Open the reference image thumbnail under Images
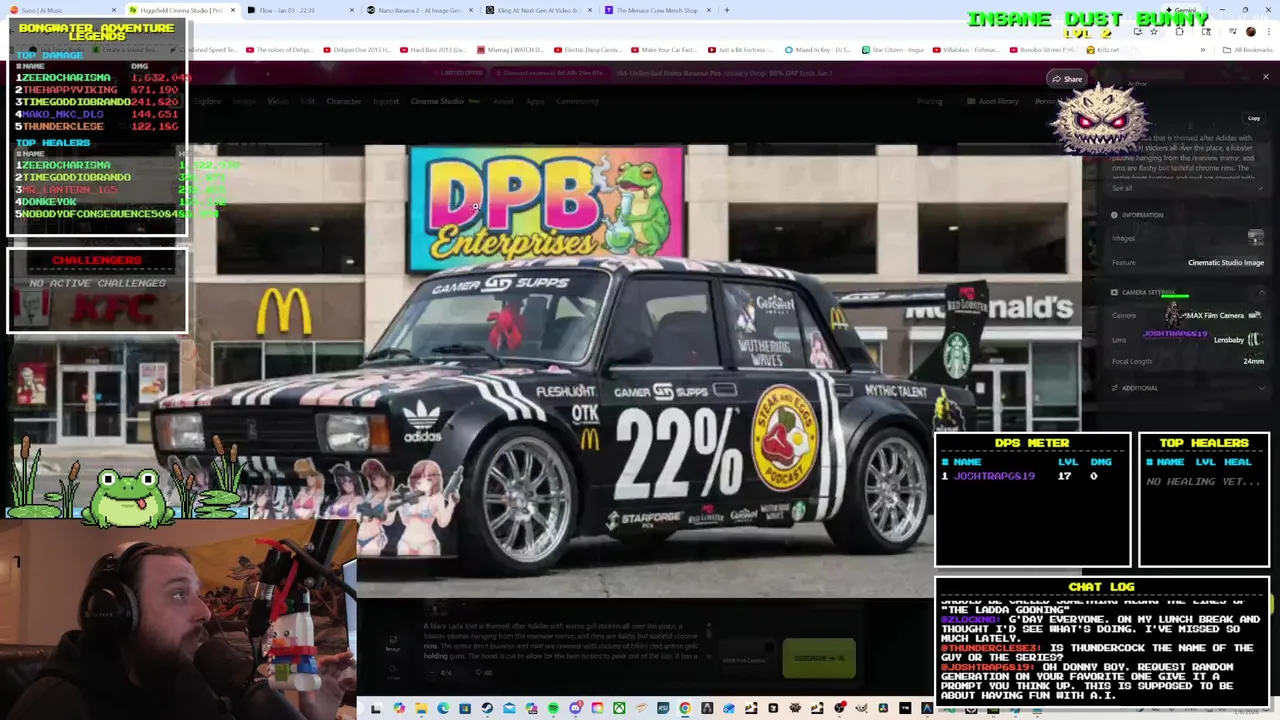The width and height of the screenshot is (1280, 720). (x=1256, y=238)
